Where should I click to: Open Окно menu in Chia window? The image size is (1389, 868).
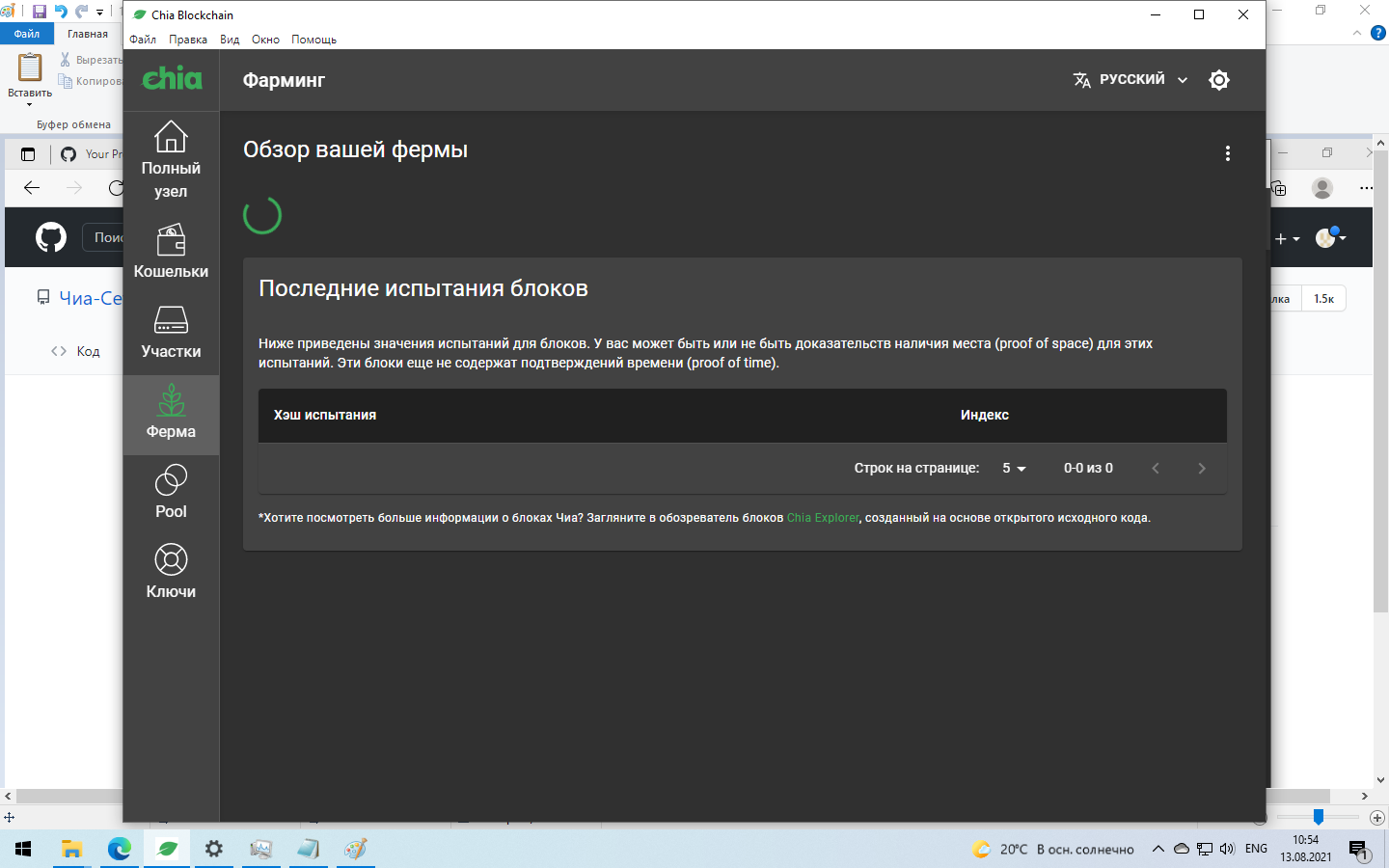tap(265, 40)
